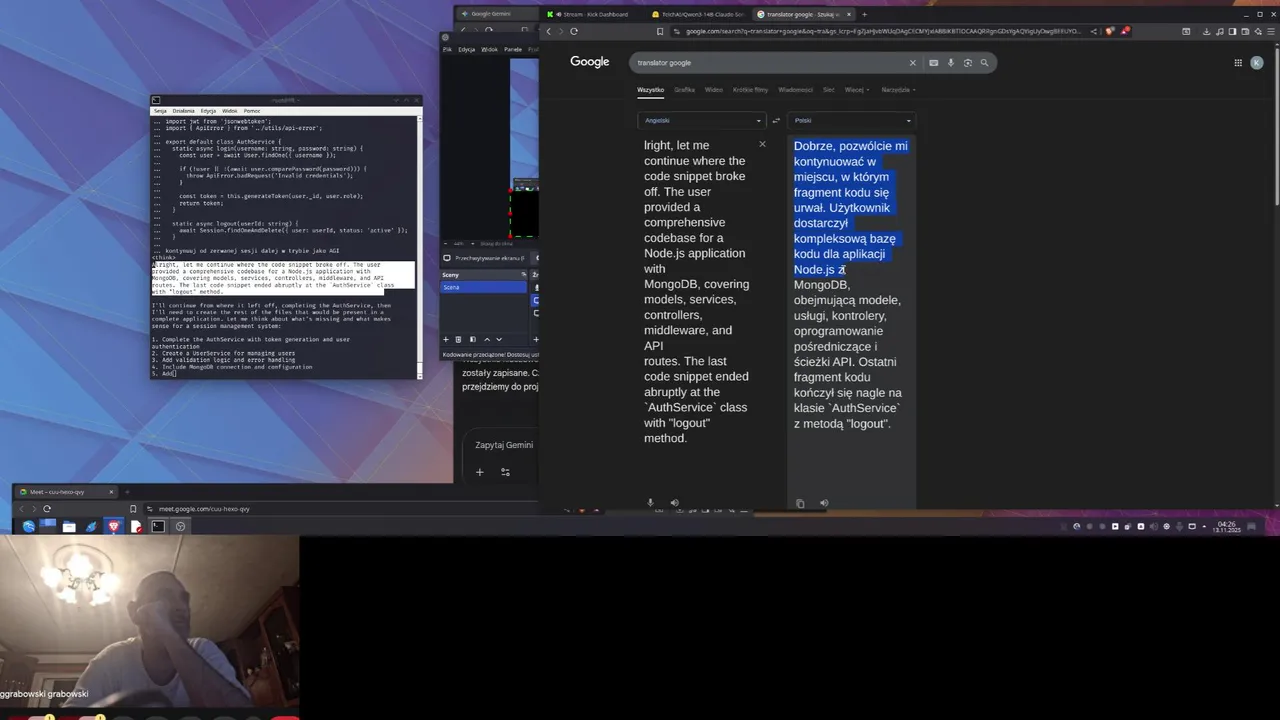
Task: Open the Pomoc menu in terminal
Action: coord(252,111)
